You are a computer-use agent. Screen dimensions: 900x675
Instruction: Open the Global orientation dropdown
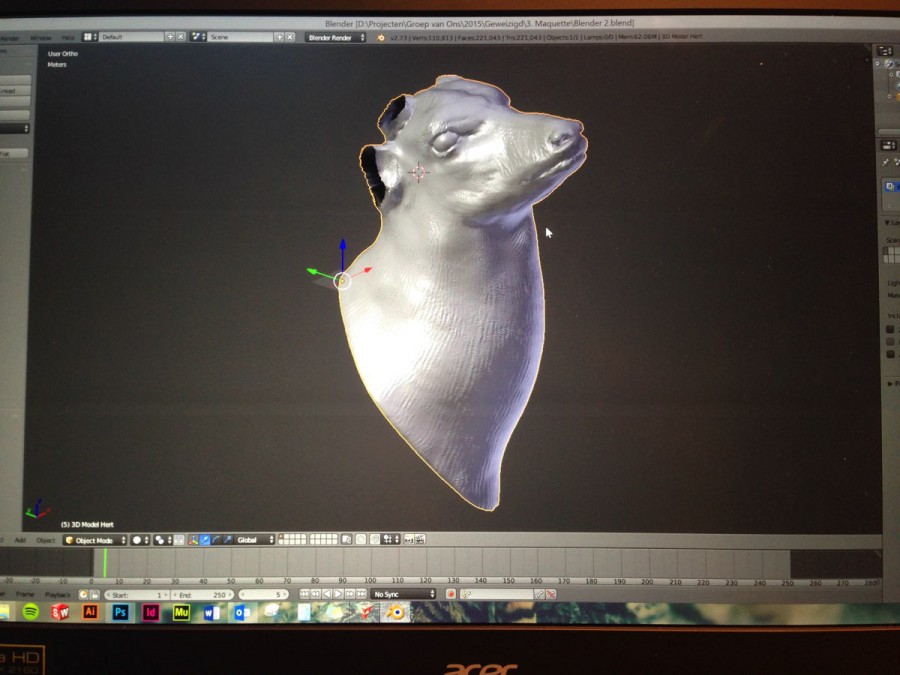click(256, 540)
